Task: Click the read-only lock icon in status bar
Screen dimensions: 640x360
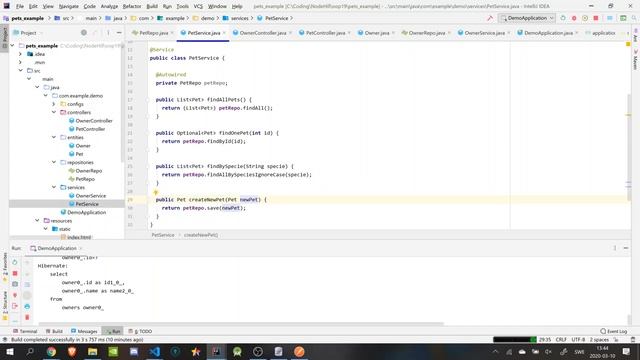Action: (616, 340)
